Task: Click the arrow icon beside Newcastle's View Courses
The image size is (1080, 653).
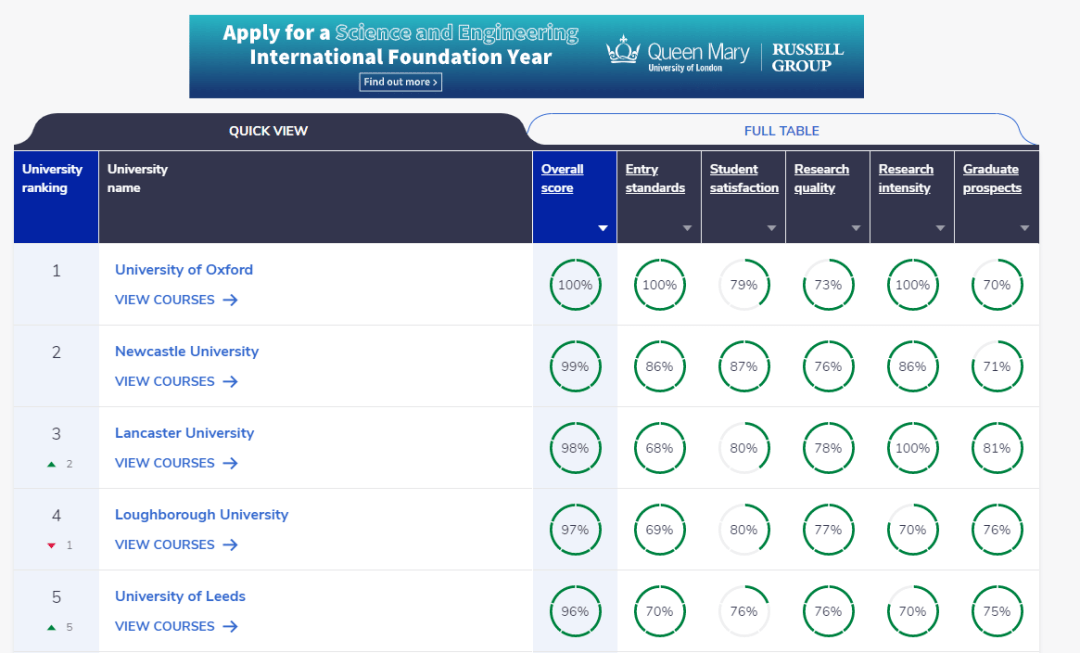Action: pyautogui.click(x=230, y=382)
